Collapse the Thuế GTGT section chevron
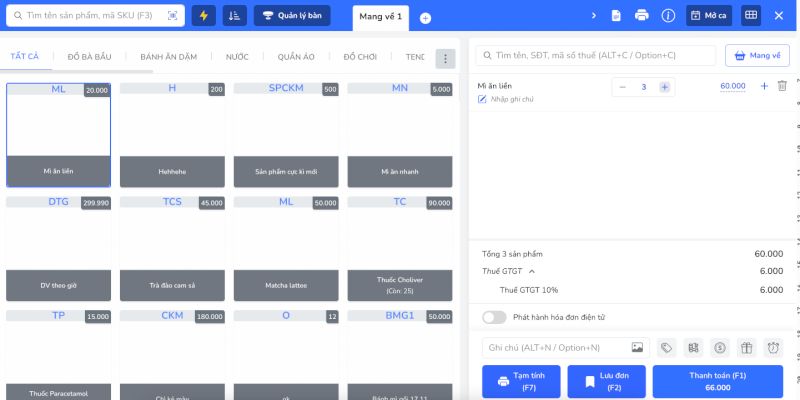This screenshot has width=800, height=400. (532, 271)
